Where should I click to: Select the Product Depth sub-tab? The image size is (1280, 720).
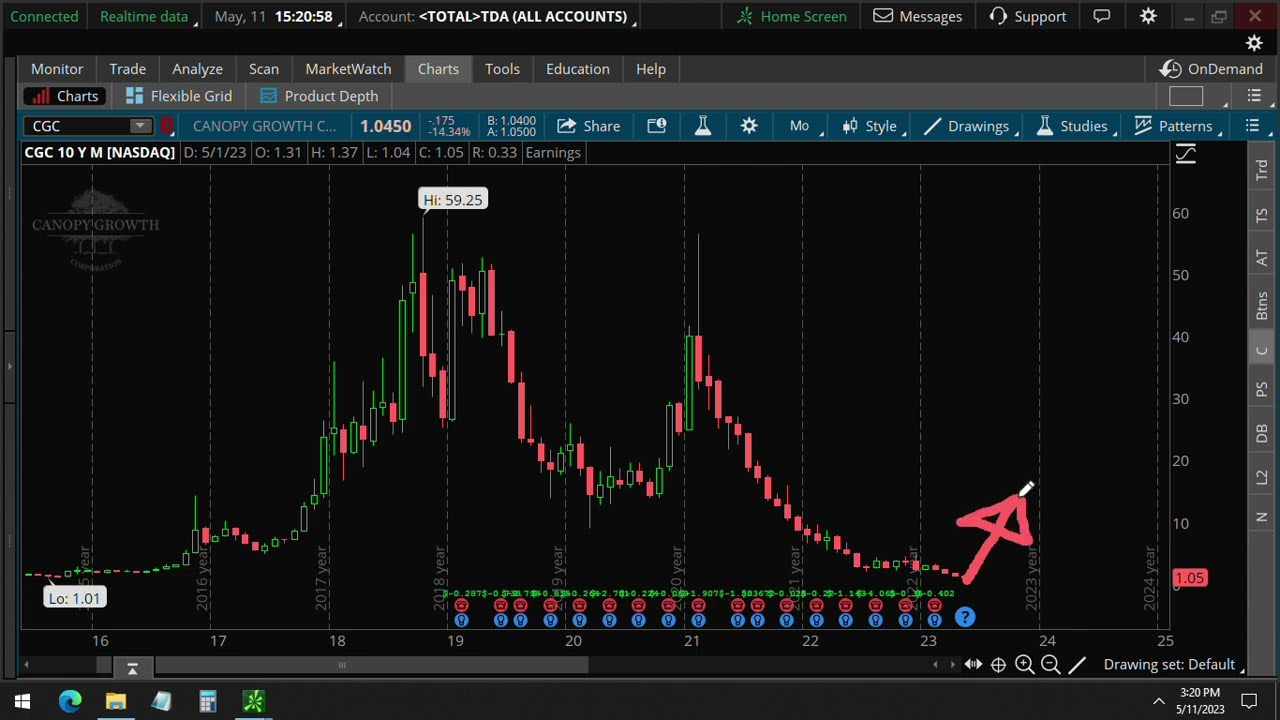tap(319, 96)
